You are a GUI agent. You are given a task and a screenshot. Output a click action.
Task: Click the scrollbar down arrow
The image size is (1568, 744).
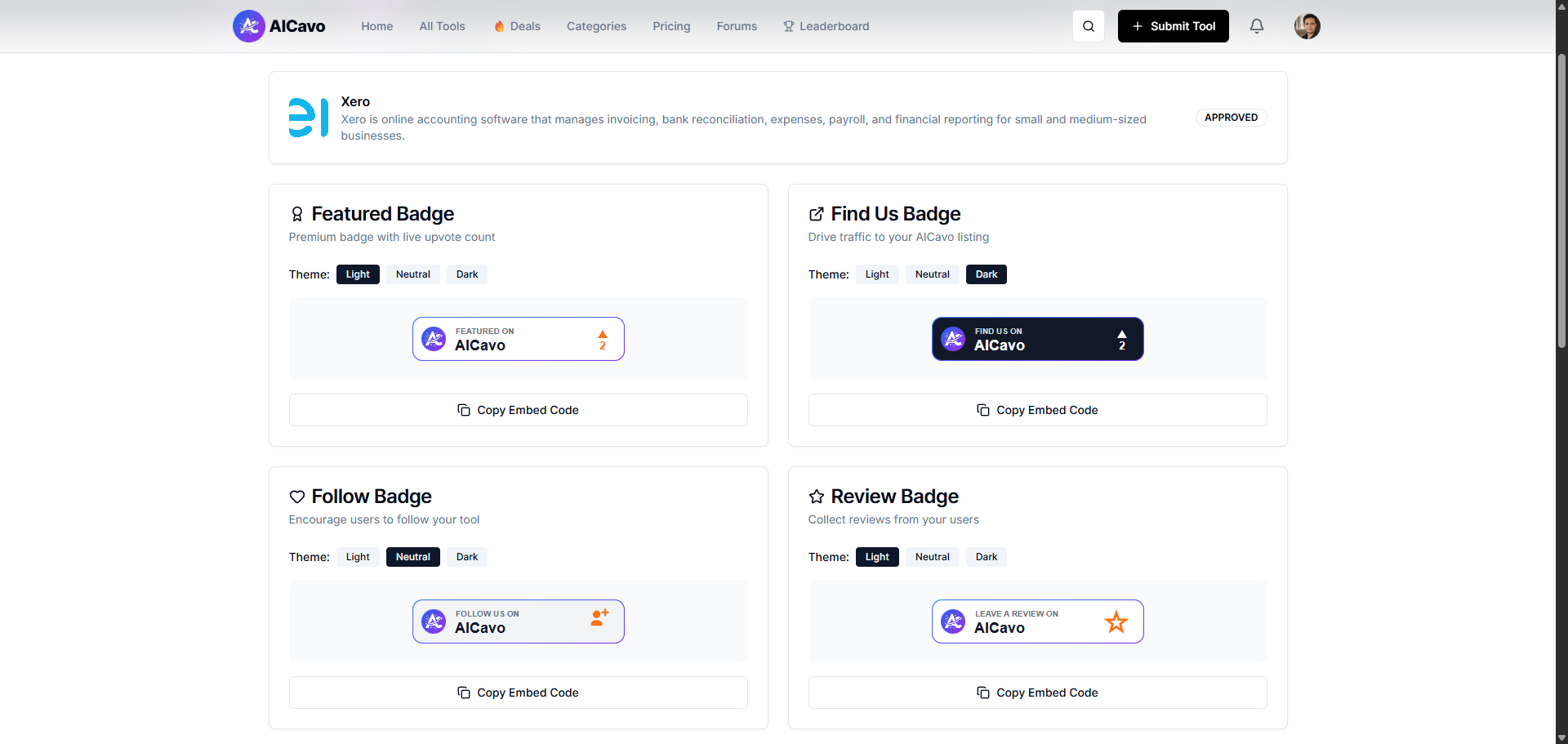(x=1561, y=738)
